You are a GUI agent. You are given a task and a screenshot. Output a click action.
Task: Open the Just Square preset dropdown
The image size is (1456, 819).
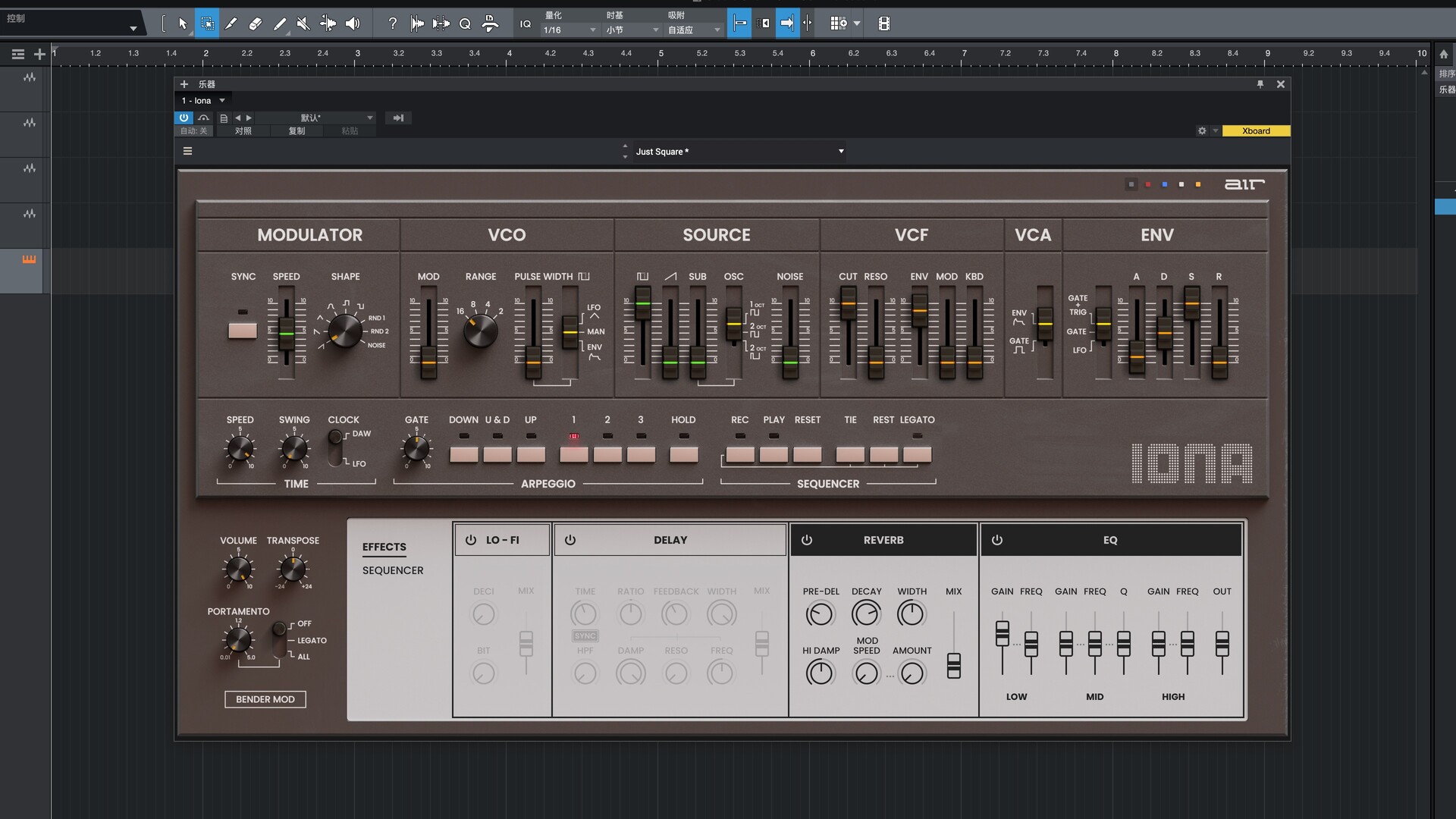[x=840, y=151]
